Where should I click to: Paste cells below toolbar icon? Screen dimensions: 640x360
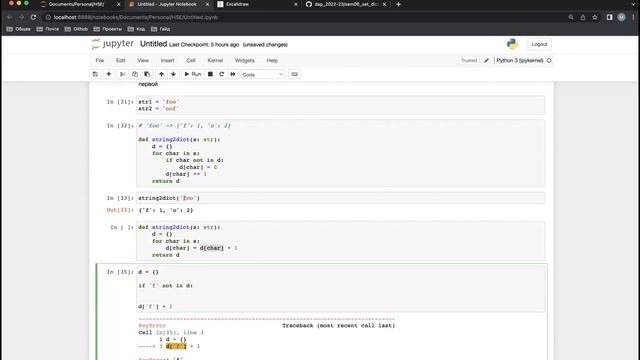tap(147, 74)
